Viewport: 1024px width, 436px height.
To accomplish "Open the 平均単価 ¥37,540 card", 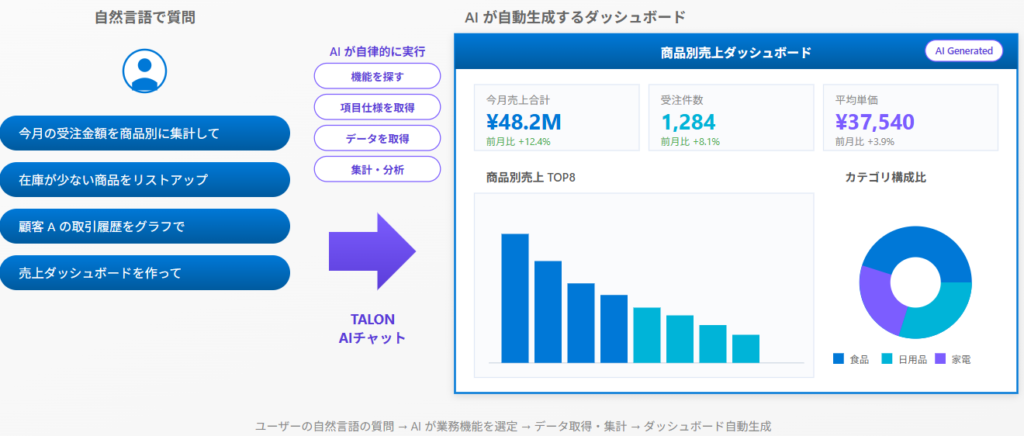I will tap(909, 118).
